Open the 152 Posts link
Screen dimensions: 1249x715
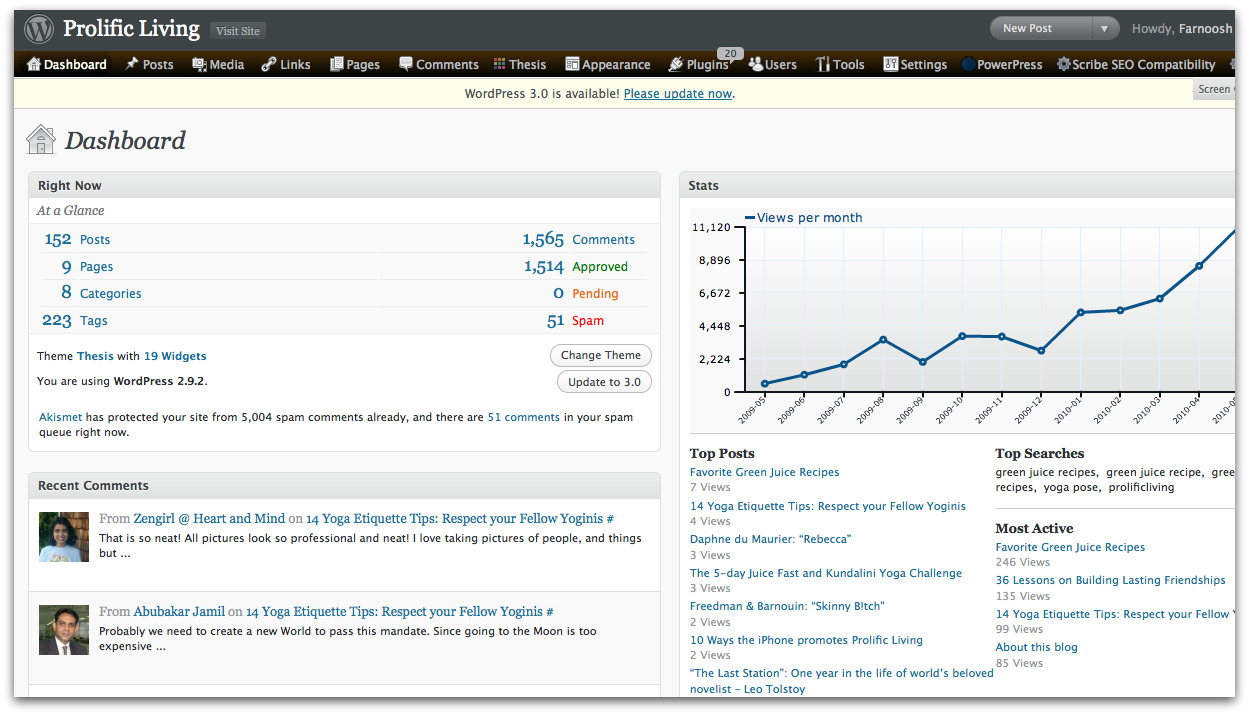pyautogui.click(x=77, y=239)
